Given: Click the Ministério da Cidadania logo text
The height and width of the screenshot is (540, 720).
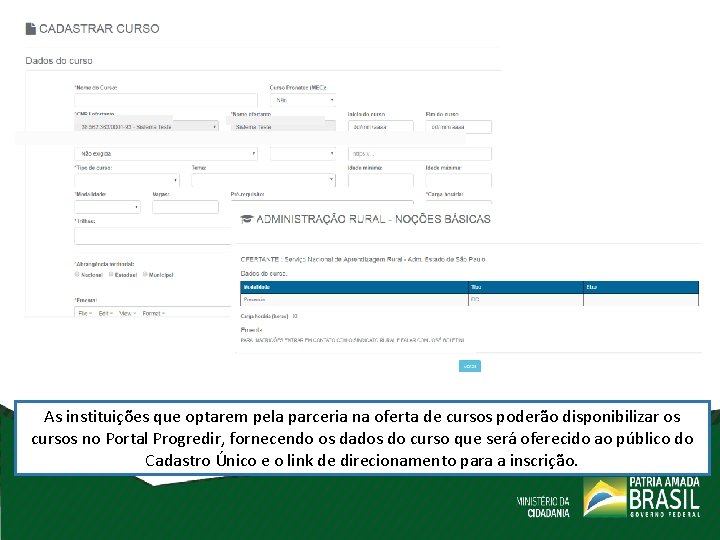Looking at the screenshot, I should (x=543, y=507).
